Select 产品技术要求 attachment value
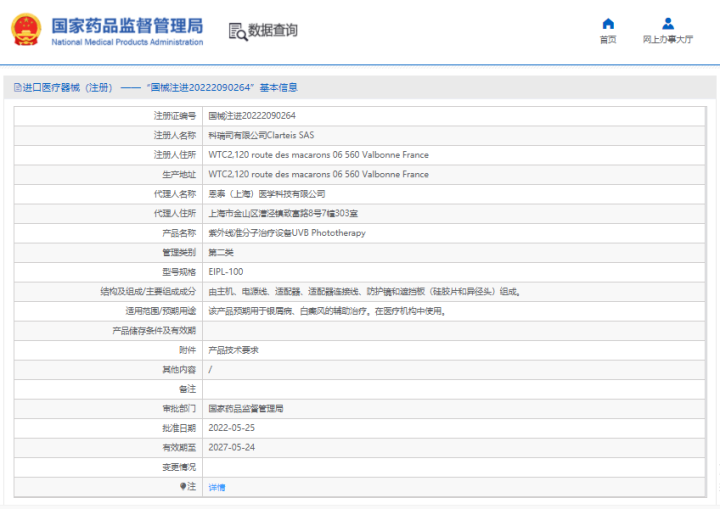The height and width of the screenshot is (509, 720). (234, 350)
